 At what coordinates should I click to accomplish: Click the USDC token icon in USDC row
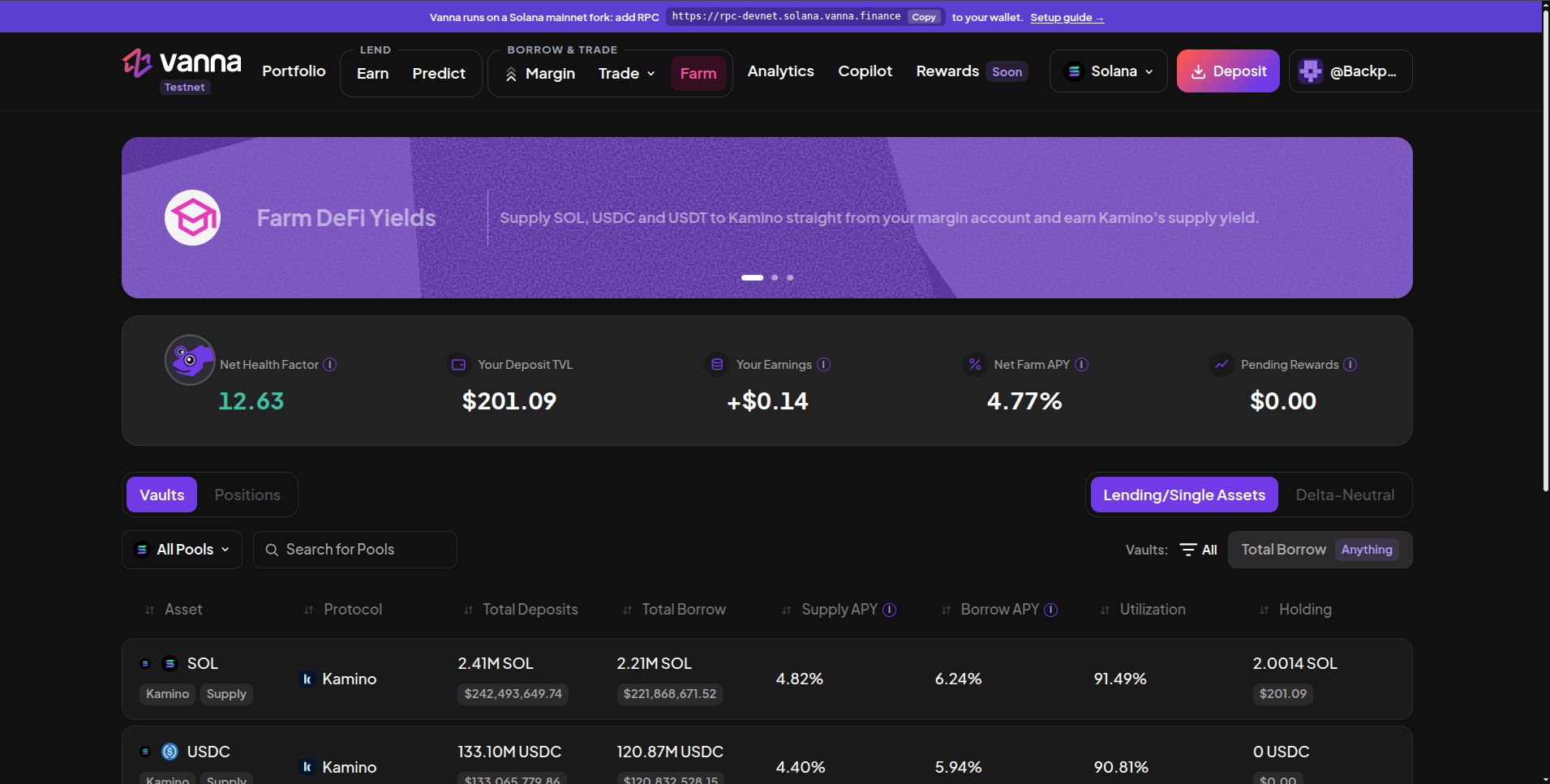point(170,752)
